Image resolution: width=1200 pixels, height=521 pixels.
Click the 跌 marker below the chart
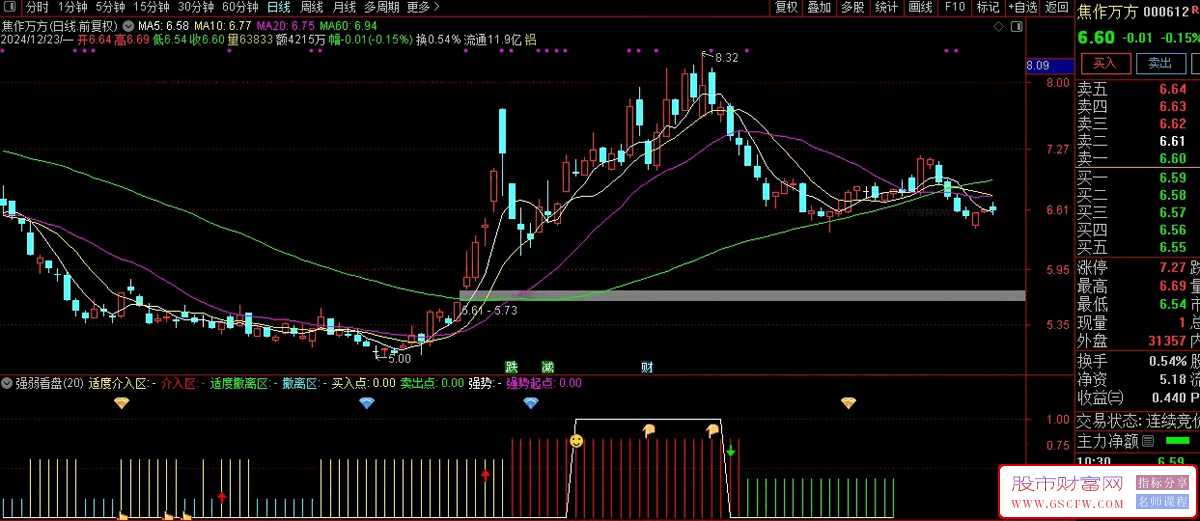coord(511,367)
